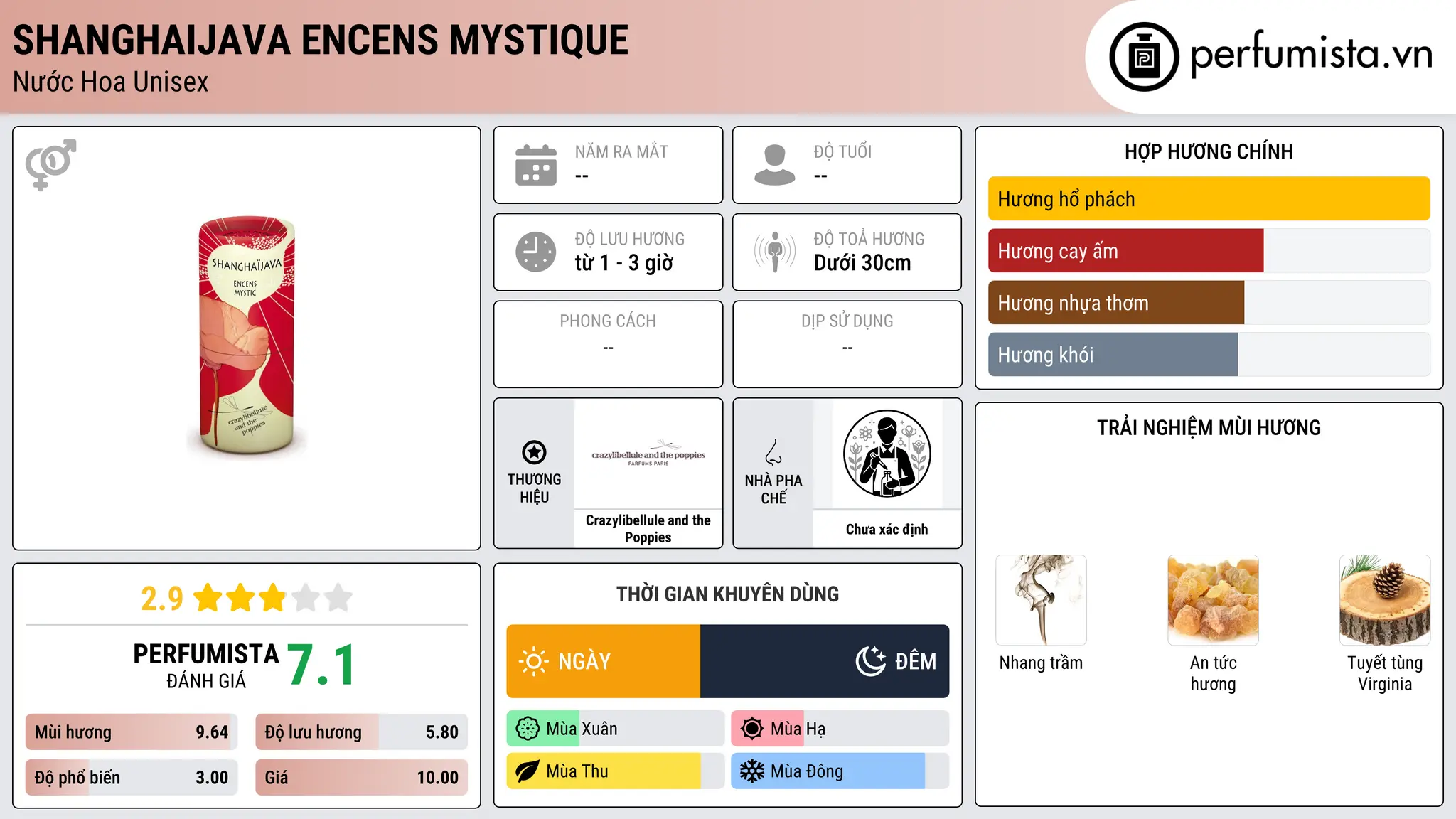
Task: Click the NHÀ PHA CHẾ label
Action: (x=773, y=489)
